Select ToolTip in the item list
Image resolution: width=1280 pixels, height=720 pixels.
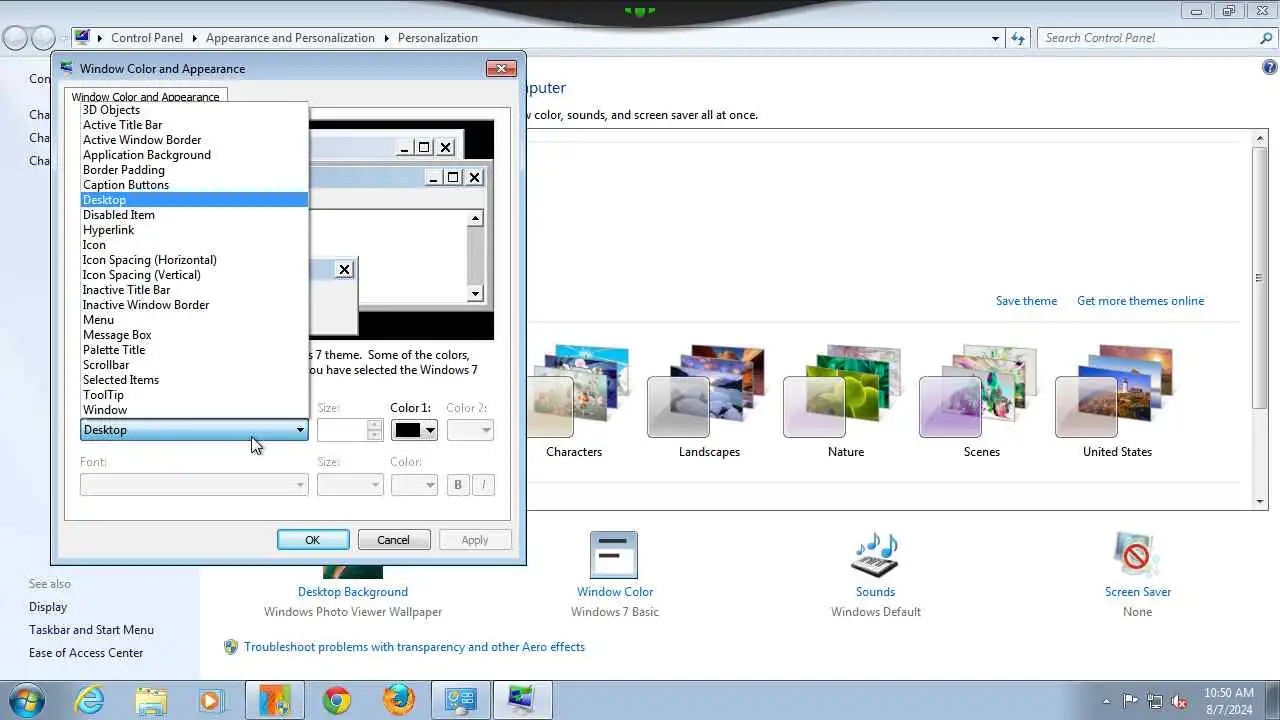pos(194,395)
